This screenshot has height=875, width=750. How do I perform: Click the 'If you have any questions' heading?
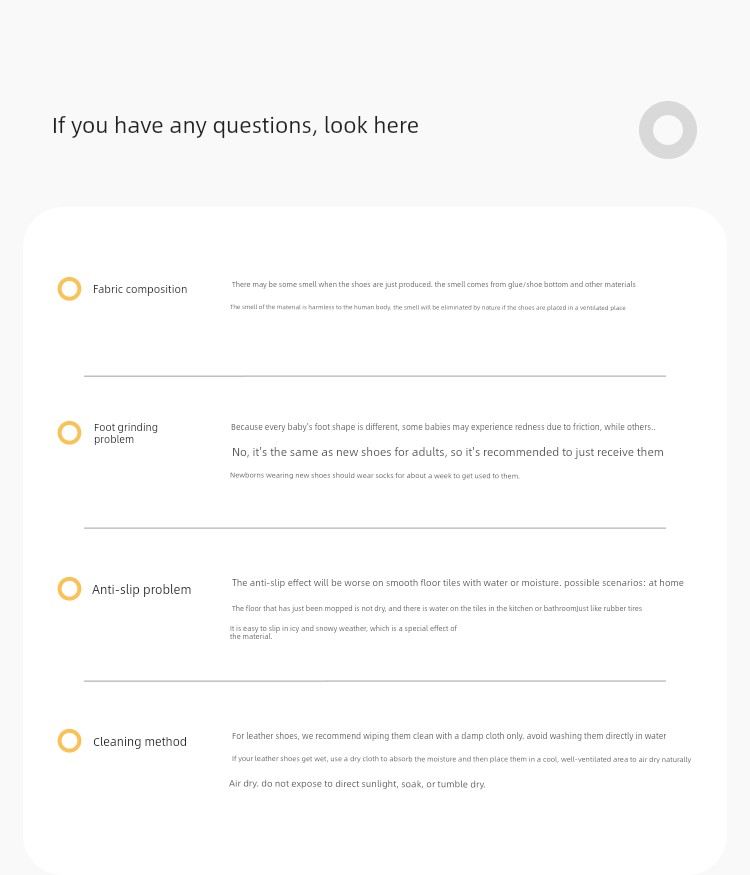coord(235,126)
